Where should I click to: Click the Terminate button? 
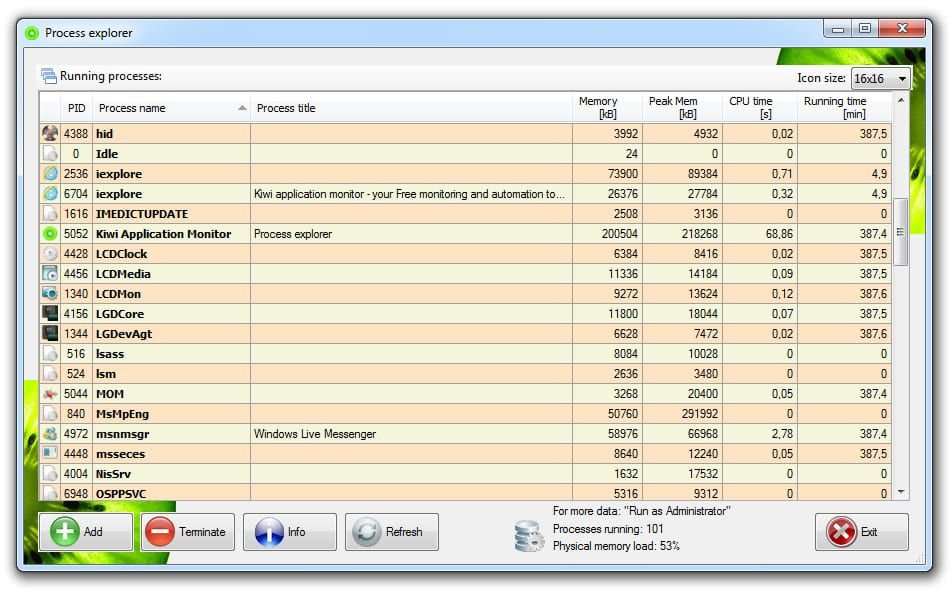point(187,532)
